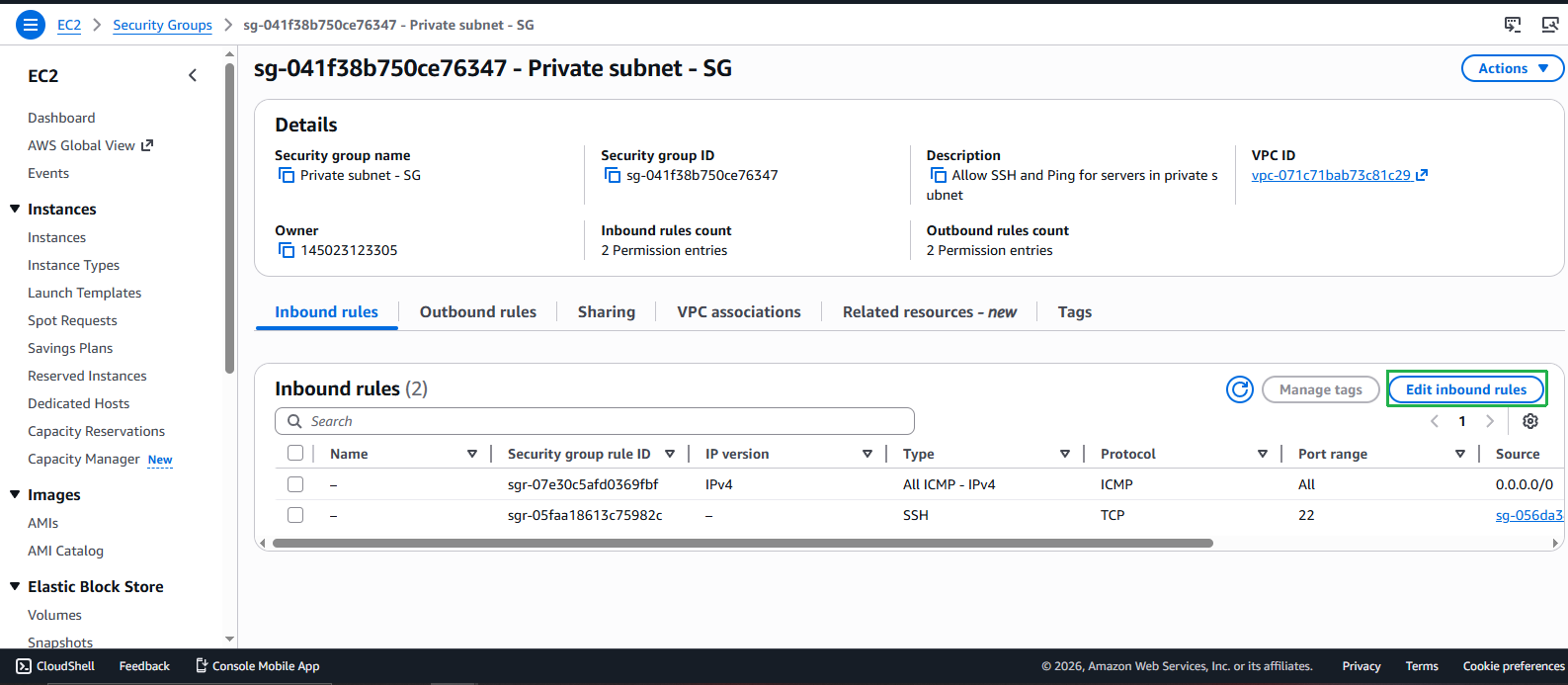Open the VPC associations tab
Screen dimensions: 1568x685
pos(739,312)
